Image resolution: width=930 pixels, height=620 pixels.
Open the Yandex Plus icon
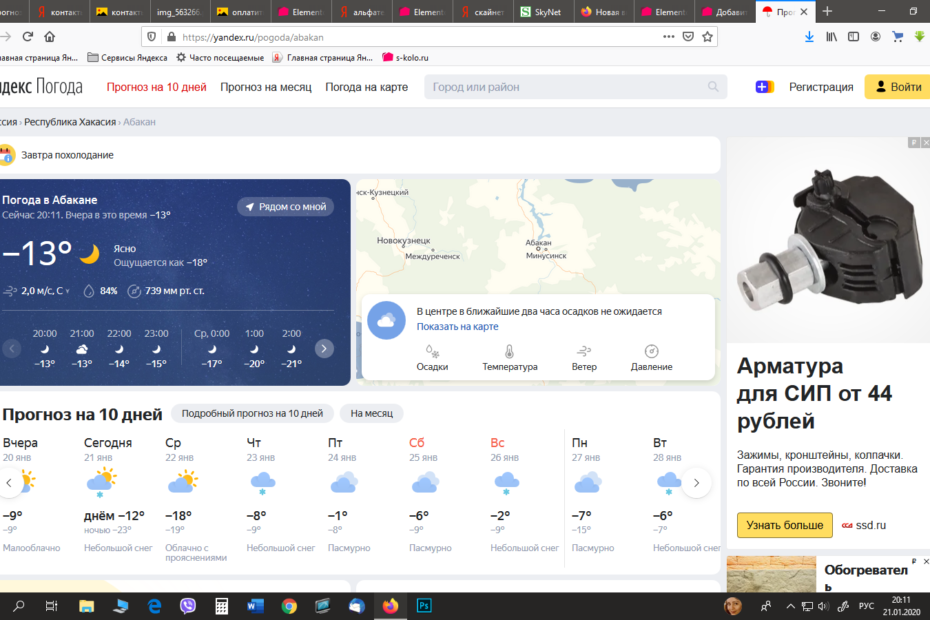765,87
